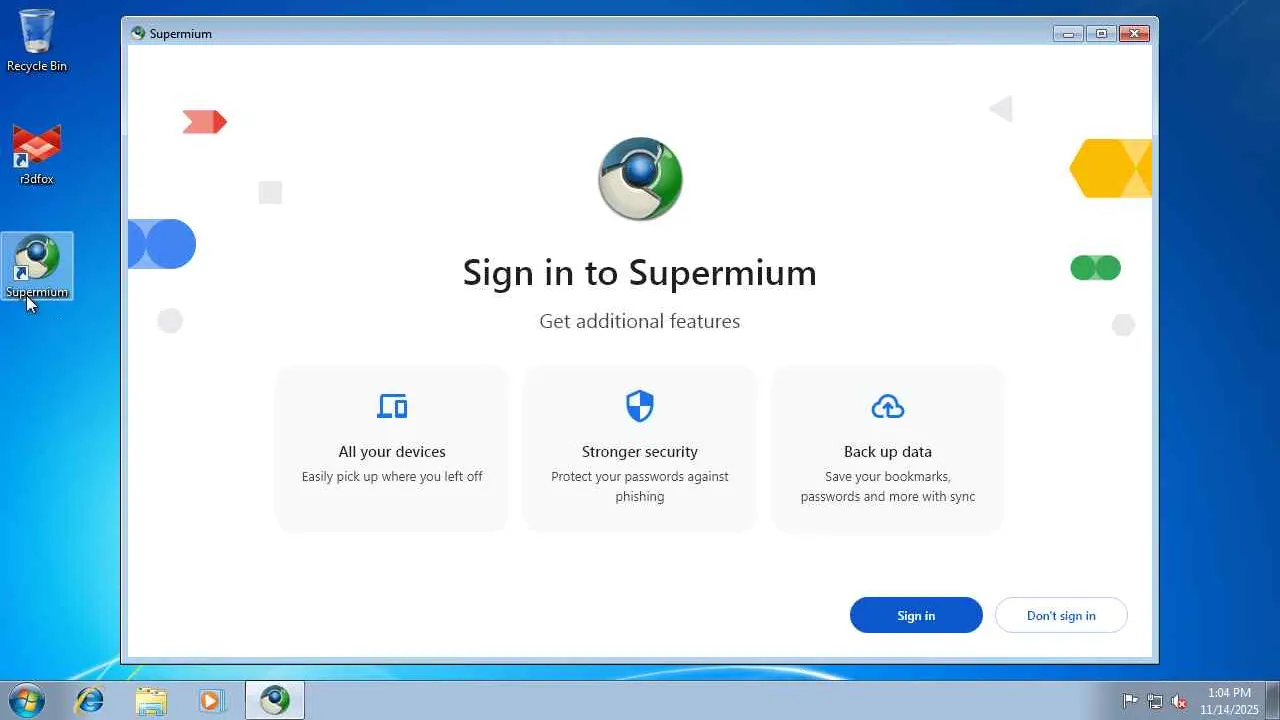Open the Windows Start menu
The image size is (1280, 720).
tap(25, 701)
